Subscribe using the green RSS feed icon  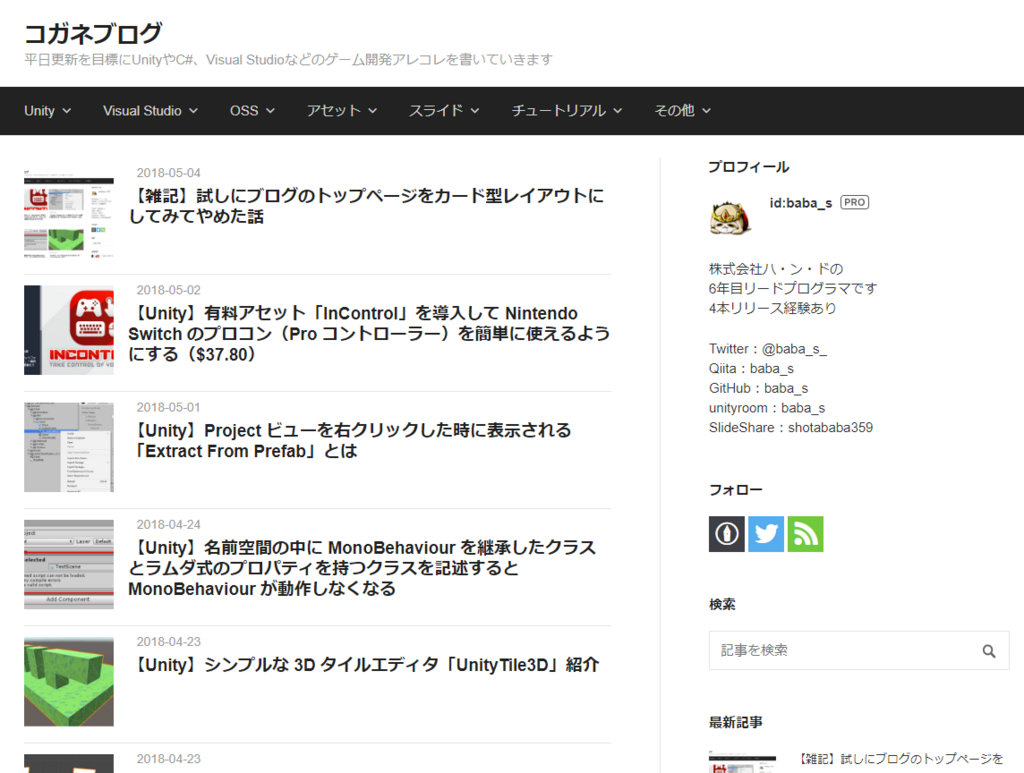coord(805,534)
